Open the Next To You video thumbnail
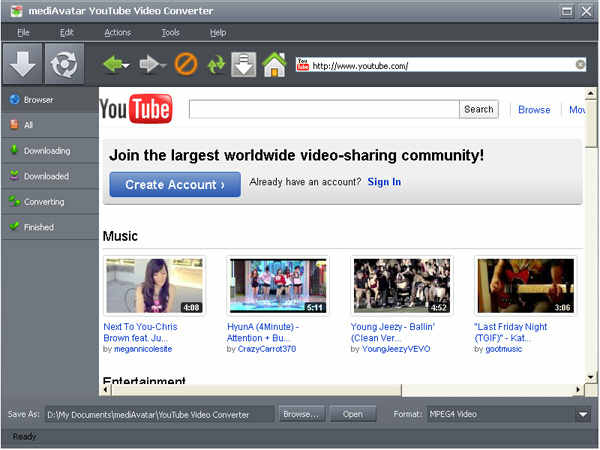 point(155,285)
